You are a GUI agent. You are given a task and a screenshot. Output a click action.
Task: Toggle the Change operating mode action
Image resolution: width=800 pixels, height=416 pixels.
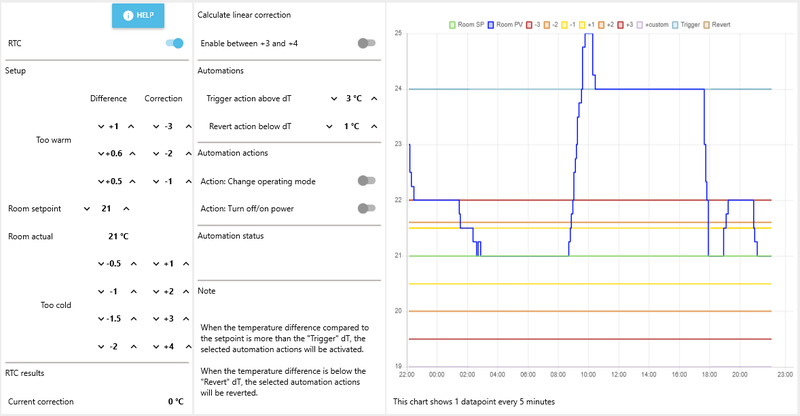pos(367,181)
